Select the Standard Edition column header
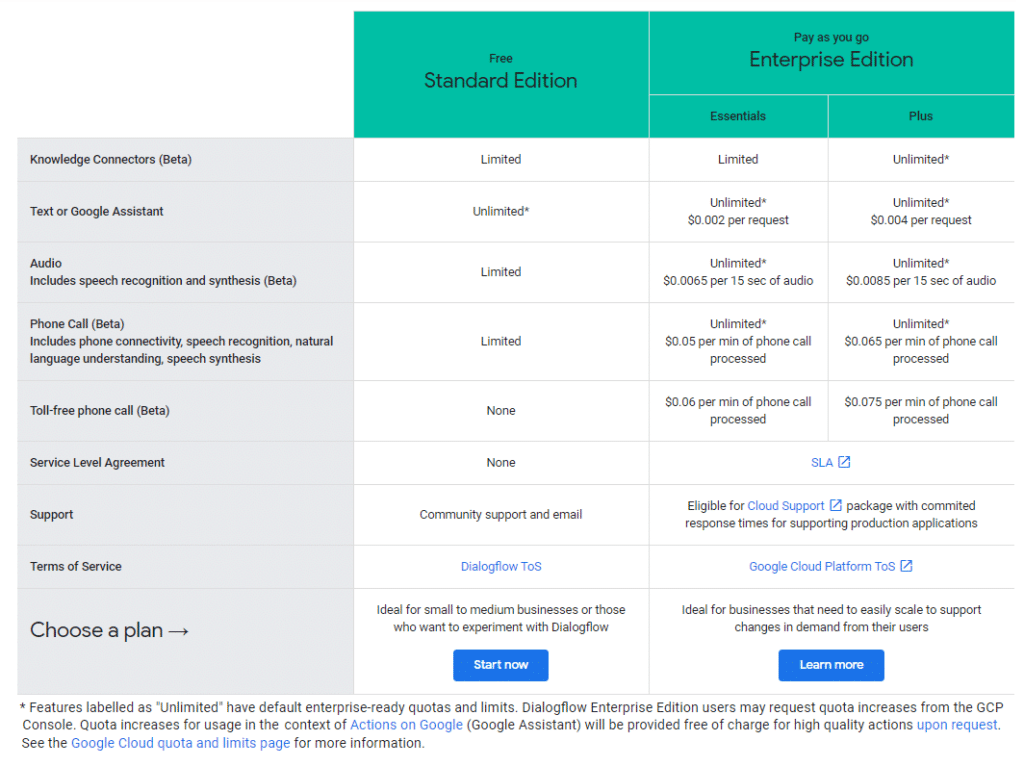This screenshot has height=766, width=1024. pyautogui.click(x=501, y=81)
